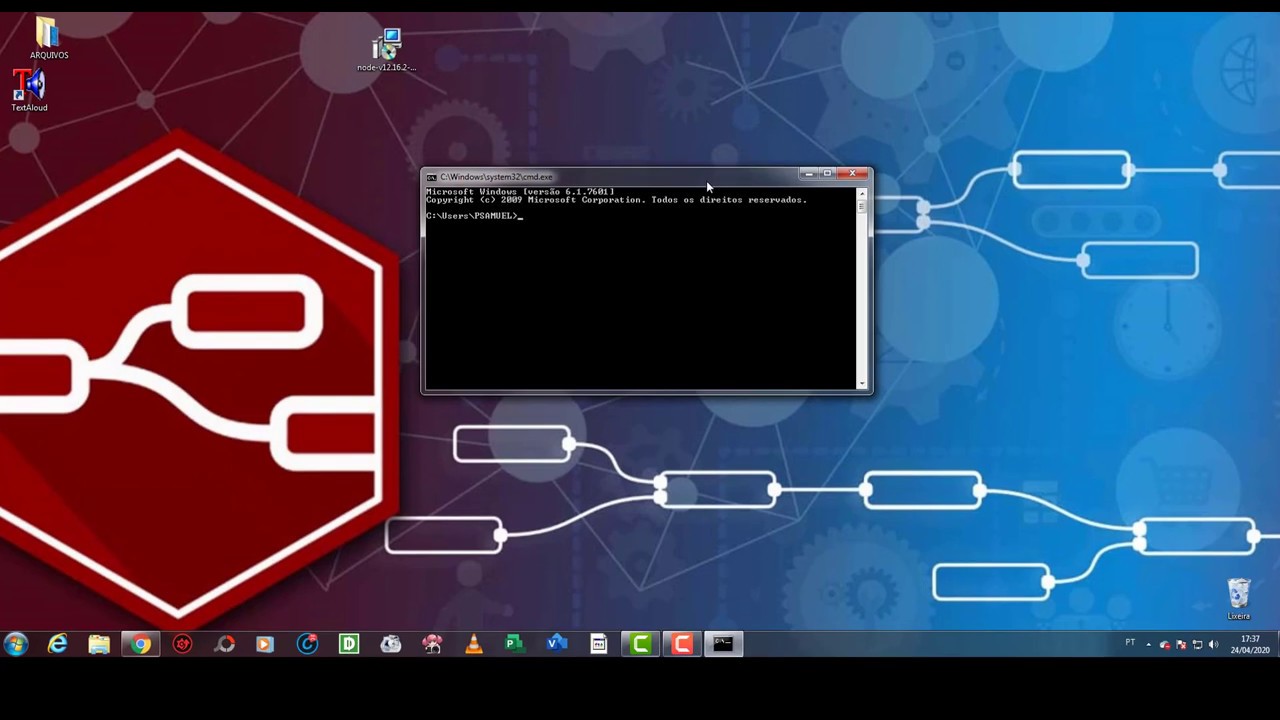Open the Windows Start menu
The height and width of the screenshot is (720, 1280).
pyautogui.click(x=15, y=644)
